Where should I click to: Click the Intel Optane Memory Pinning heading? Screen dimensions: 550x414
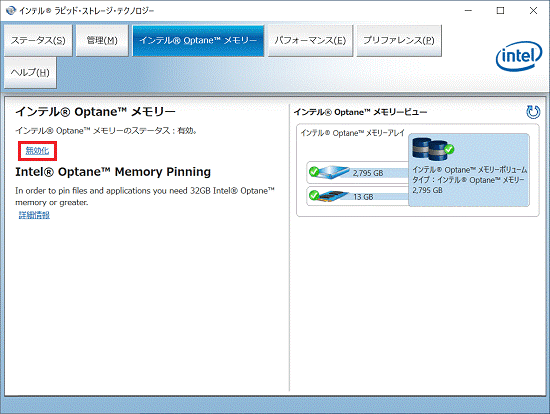click(113, 172)
